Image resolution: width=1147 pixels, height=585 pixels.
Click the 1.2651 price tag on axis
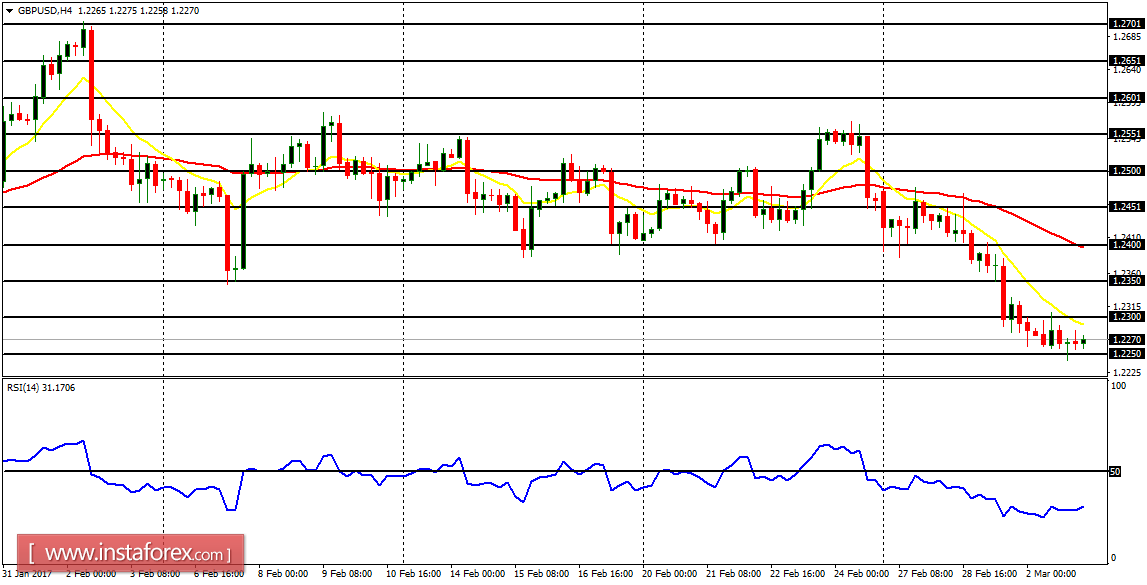click(1128, 58)
